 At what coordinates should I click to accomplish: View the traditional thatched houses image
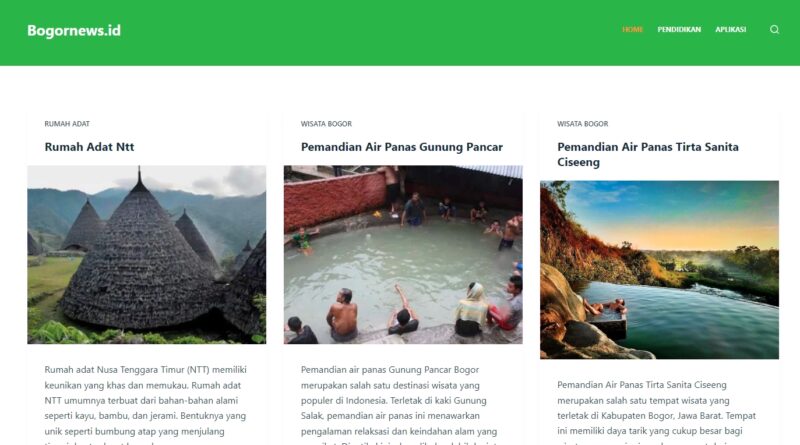pos(147,254)
